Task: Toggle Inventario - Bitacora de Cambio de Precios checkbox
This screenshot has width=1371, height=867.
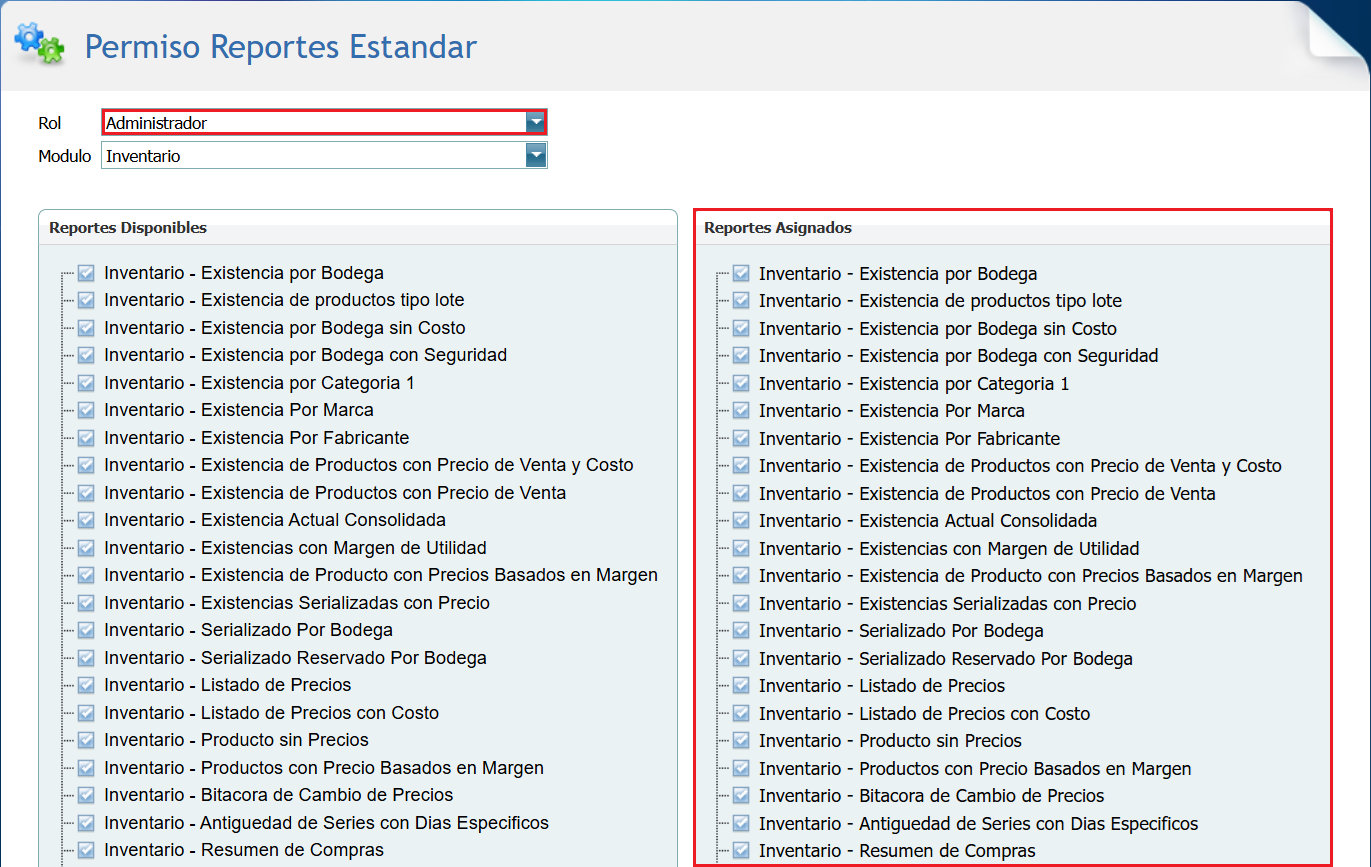Action: 85,795
